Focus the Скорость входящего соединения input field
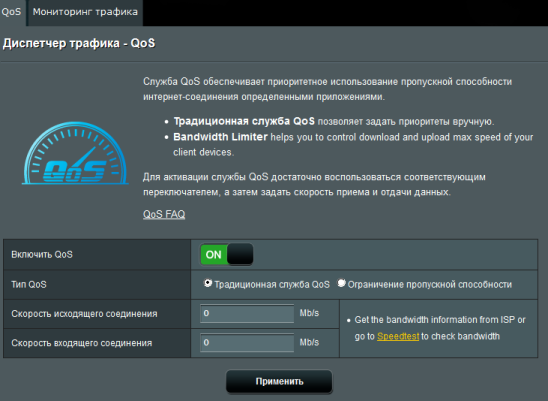548x401 pixels. pyautogui.click(x=247, y=343)
